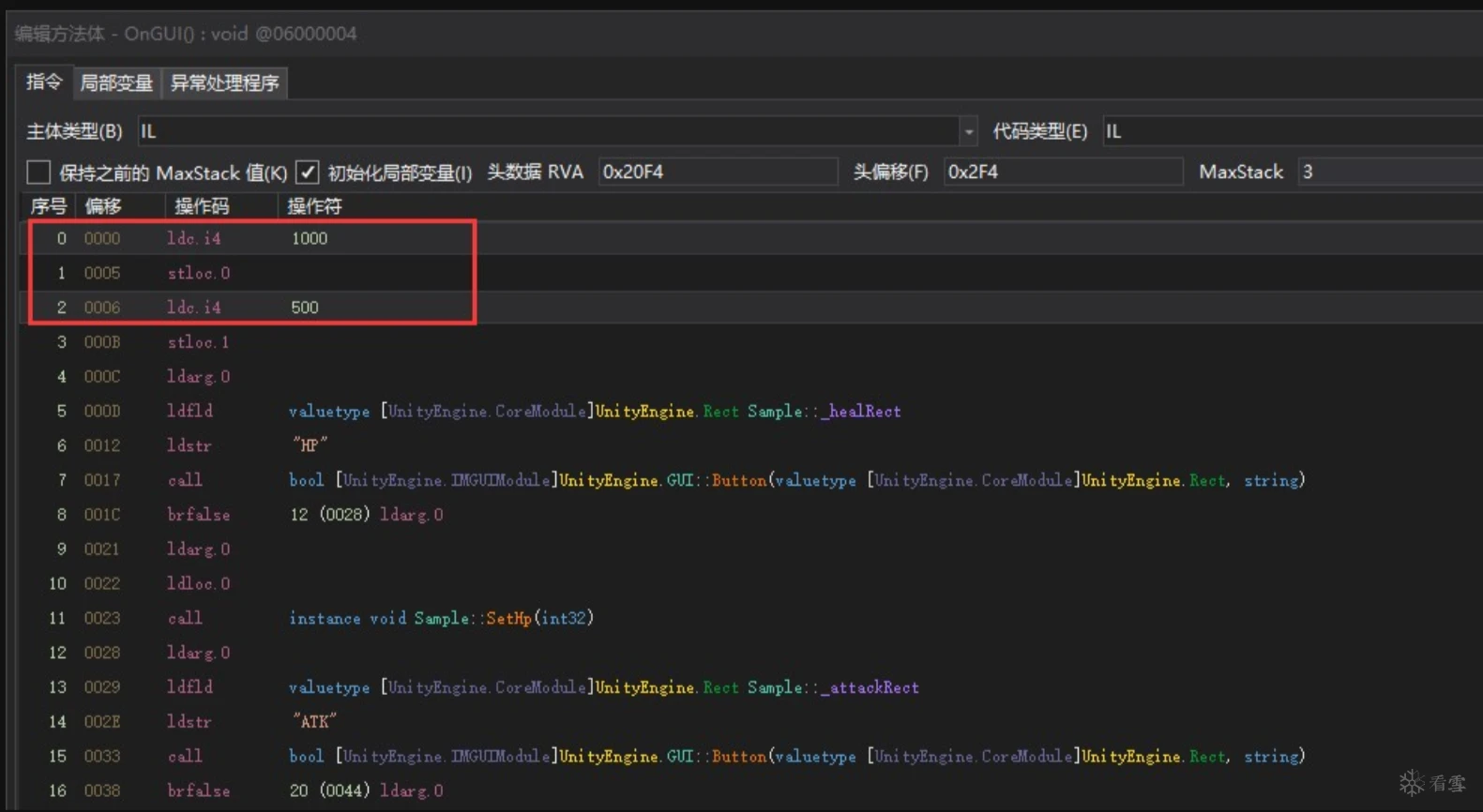Enable 保持之前的 MaxStack 值 checkbox
The height and width of the screenshot is (812, 1483).
[x=38, y=173]
